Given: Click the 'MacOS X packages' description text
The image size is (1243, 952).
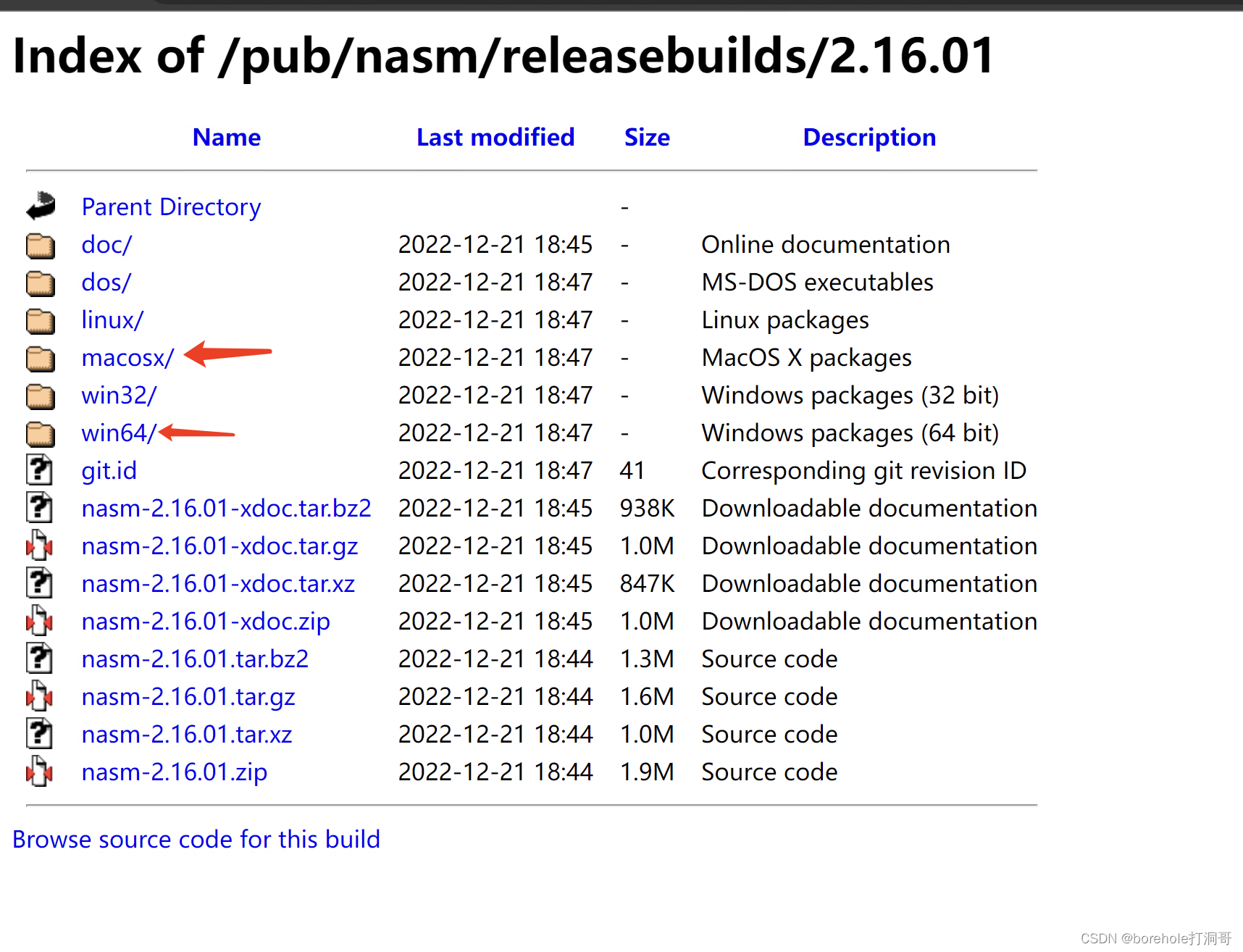Looking at the screenshot, I should [x=806, y=358].
